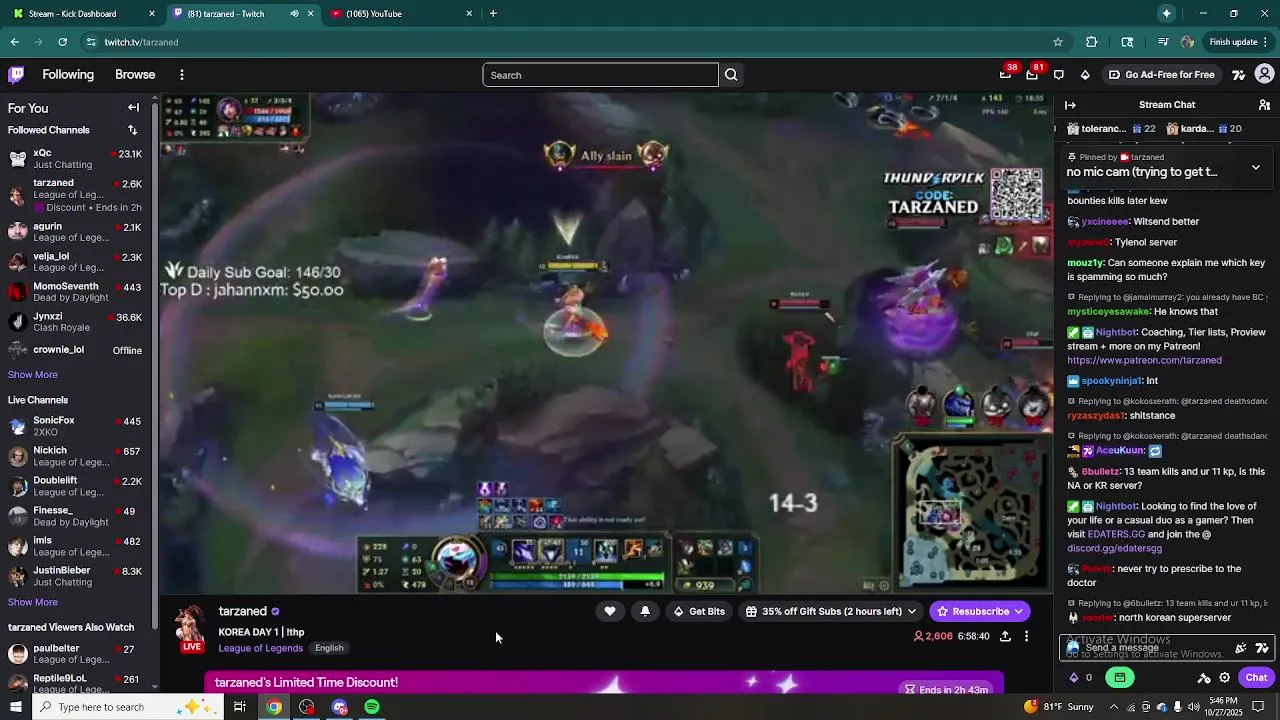This screenshot has width=1280, height=720.
Task: Close the tarzaned Twitch tab
Action: click(x=310, y=14)
